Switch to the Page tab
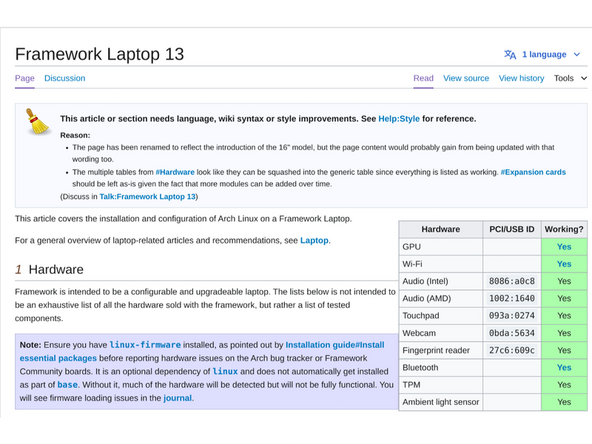592x444 pixels. pos(25,78)
